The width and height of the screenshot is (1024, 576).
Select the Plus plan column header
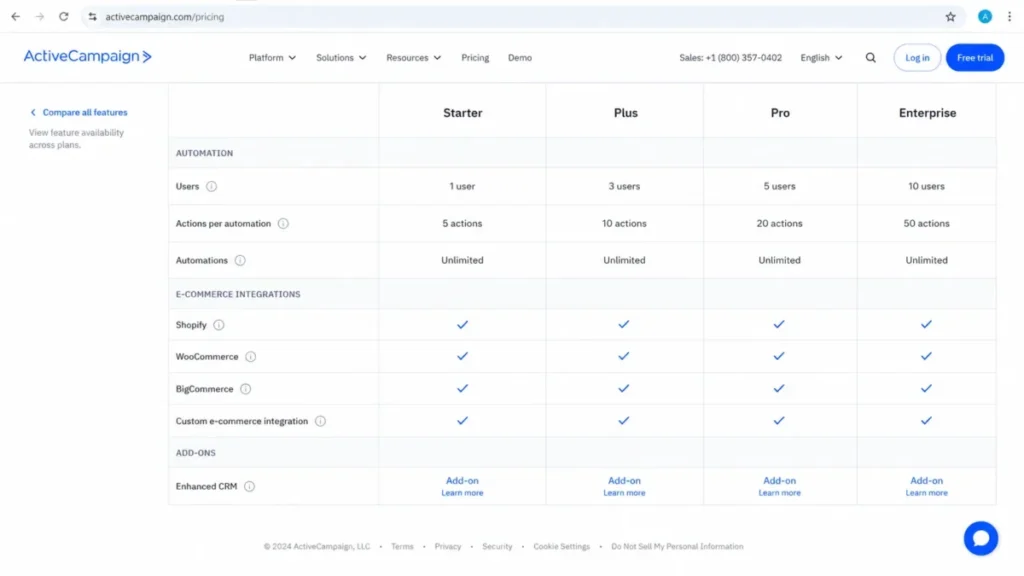625,113
